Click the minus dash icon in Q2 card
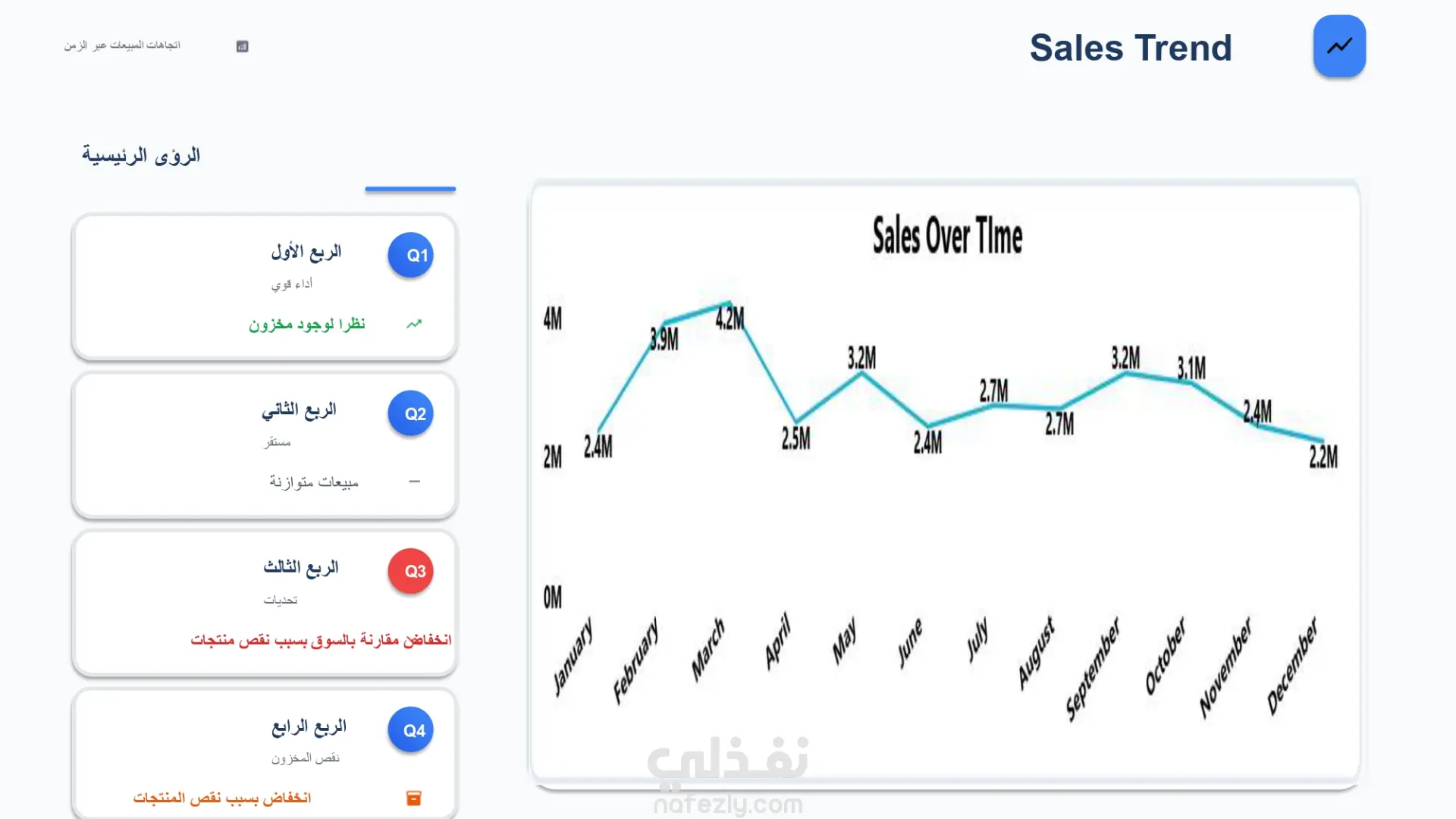The image size is (1456, 819). click(414, 482)
